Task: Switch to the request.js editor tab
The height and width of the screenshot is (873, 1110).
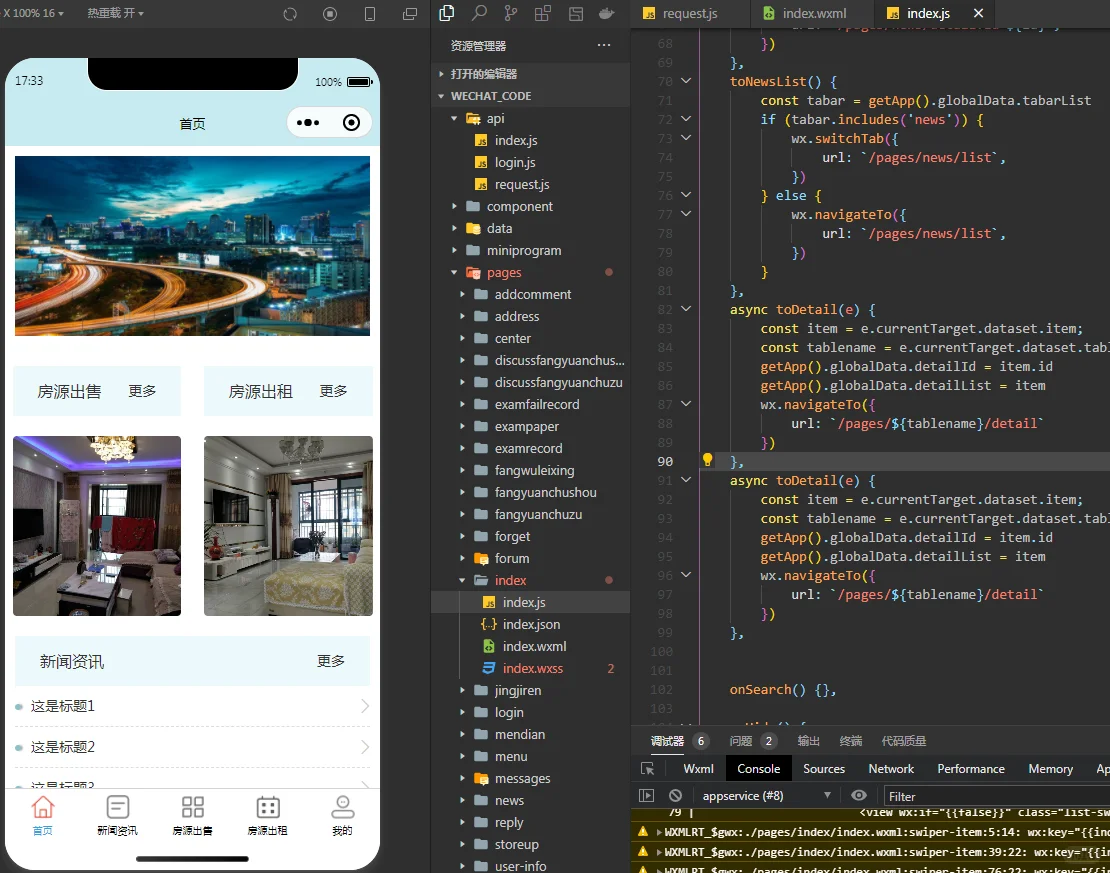Action: tap(681, 13)
